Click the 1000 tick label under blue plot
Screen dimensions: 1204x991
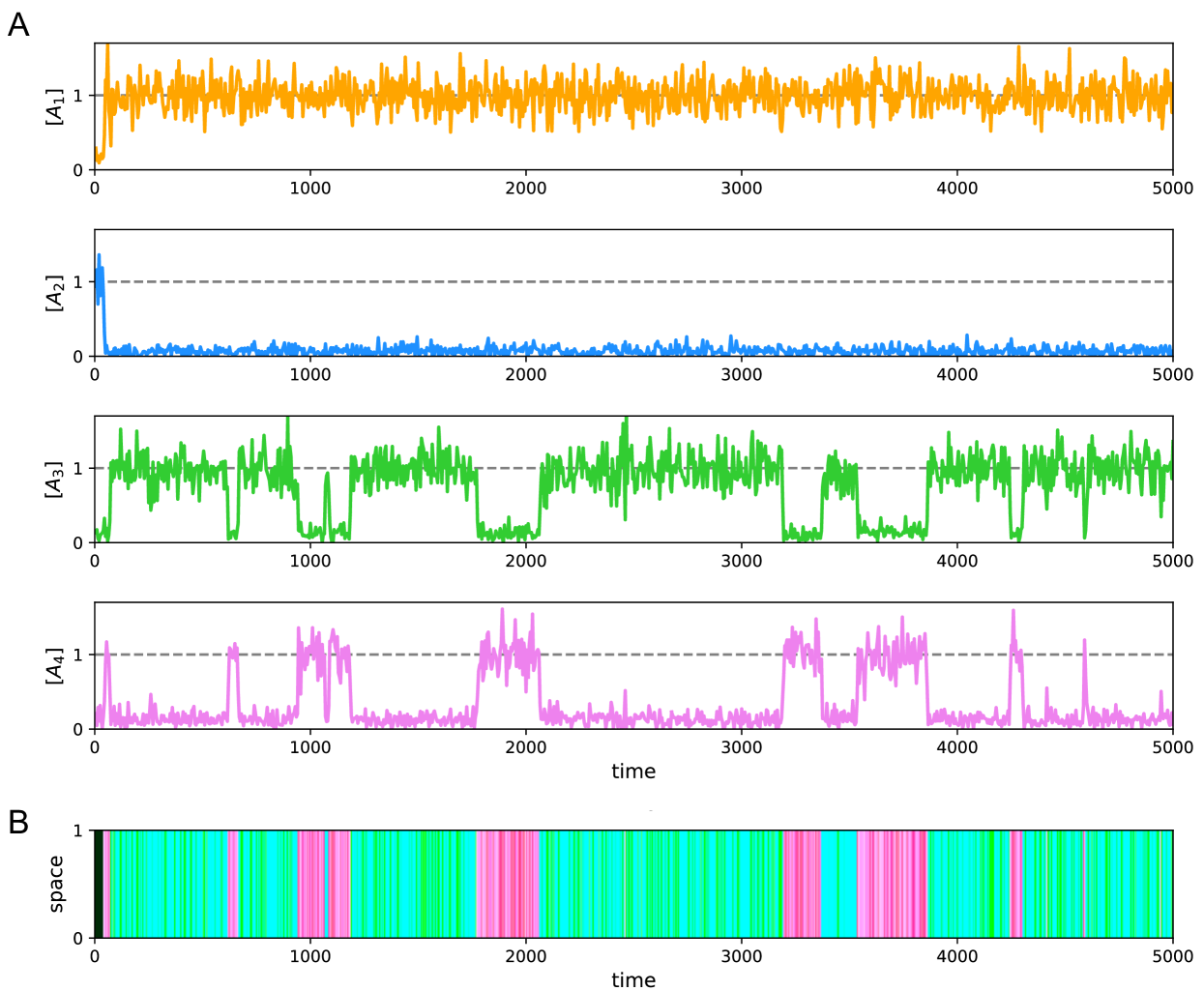click(310, 375)
